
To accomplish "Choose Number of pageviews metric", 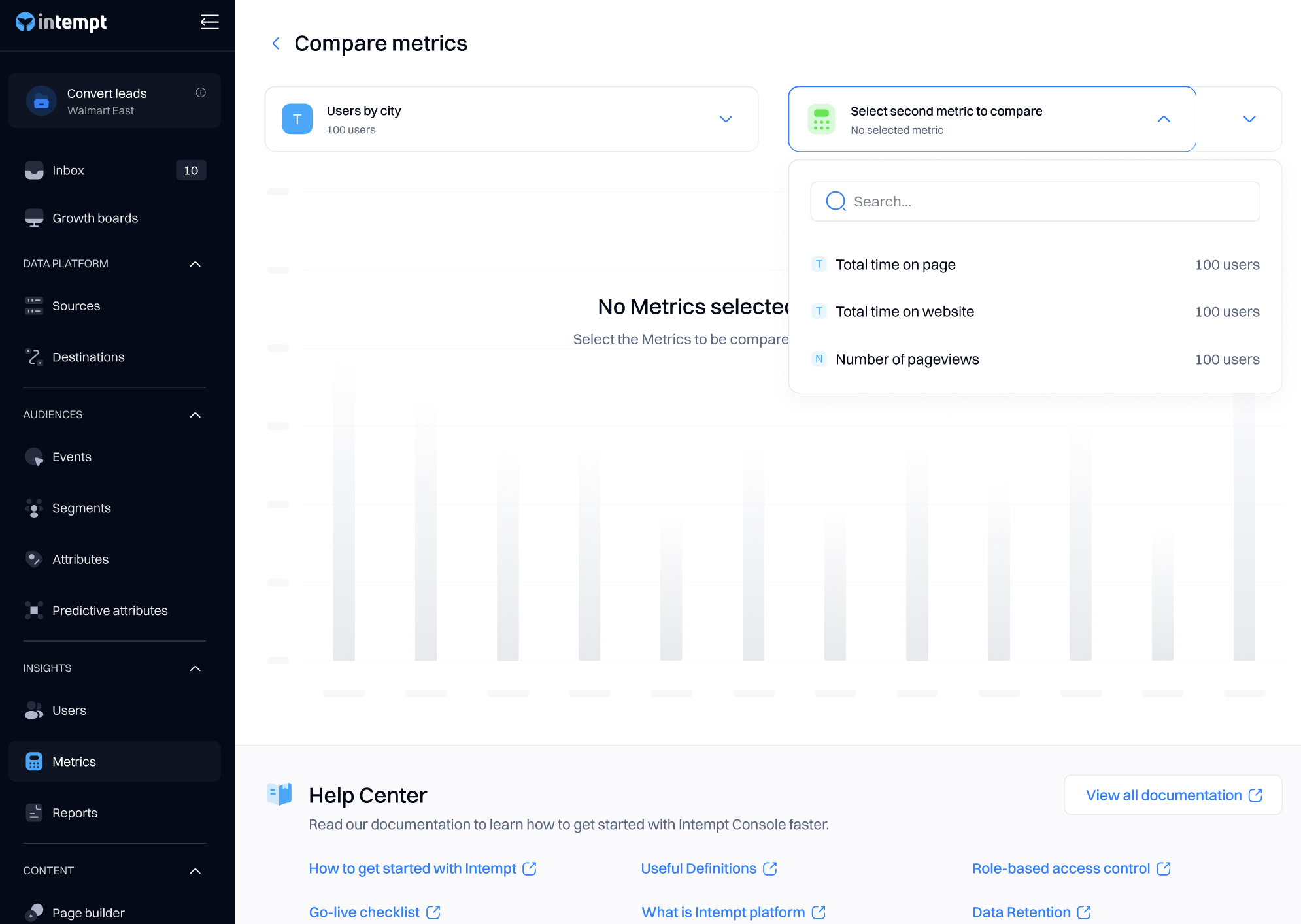I will coord(907,359).
